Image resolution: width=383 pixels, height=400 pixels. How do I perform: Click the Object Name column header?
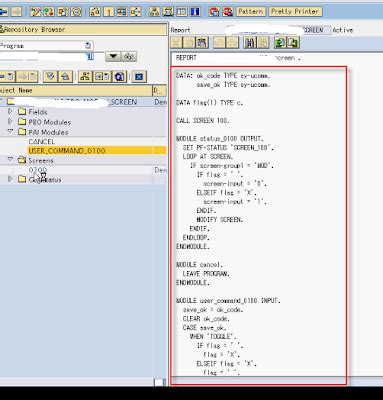76,90
